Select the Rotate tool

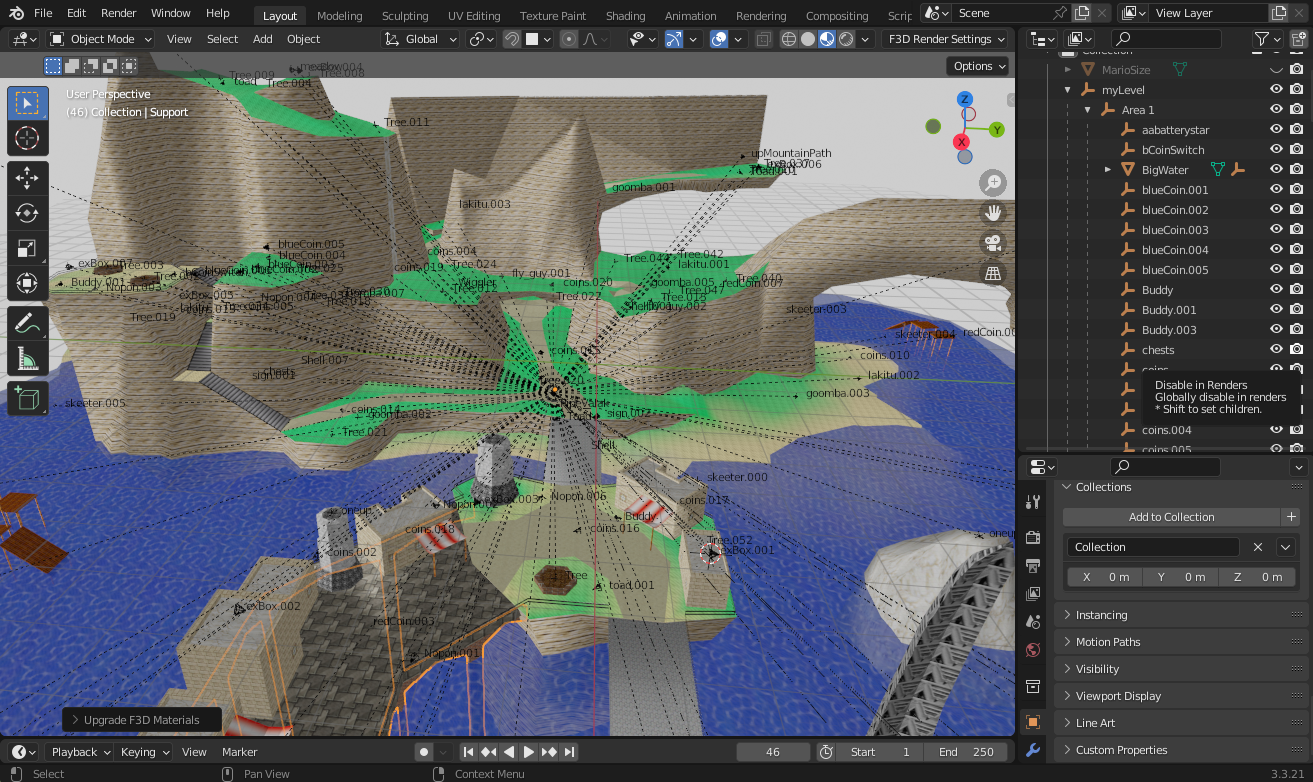27,213
